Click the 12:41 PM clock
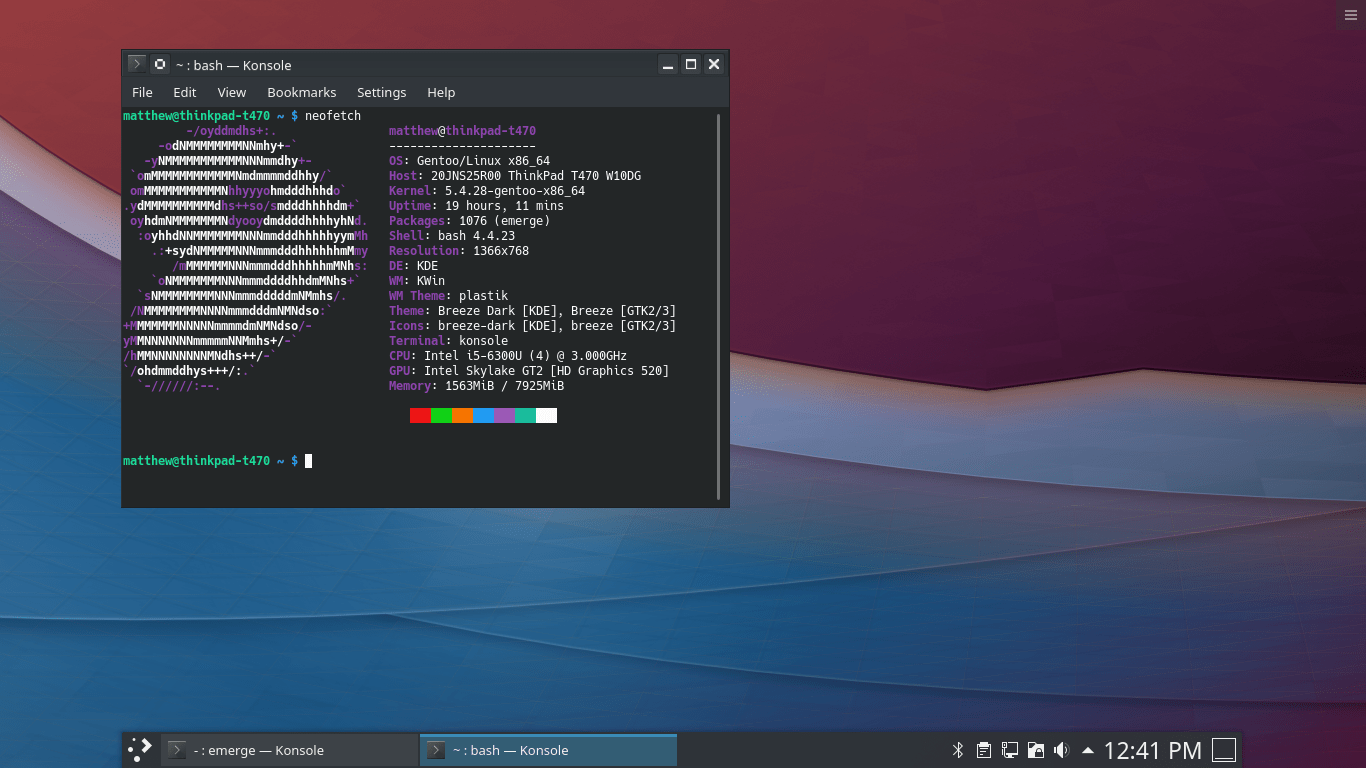 1152,750
